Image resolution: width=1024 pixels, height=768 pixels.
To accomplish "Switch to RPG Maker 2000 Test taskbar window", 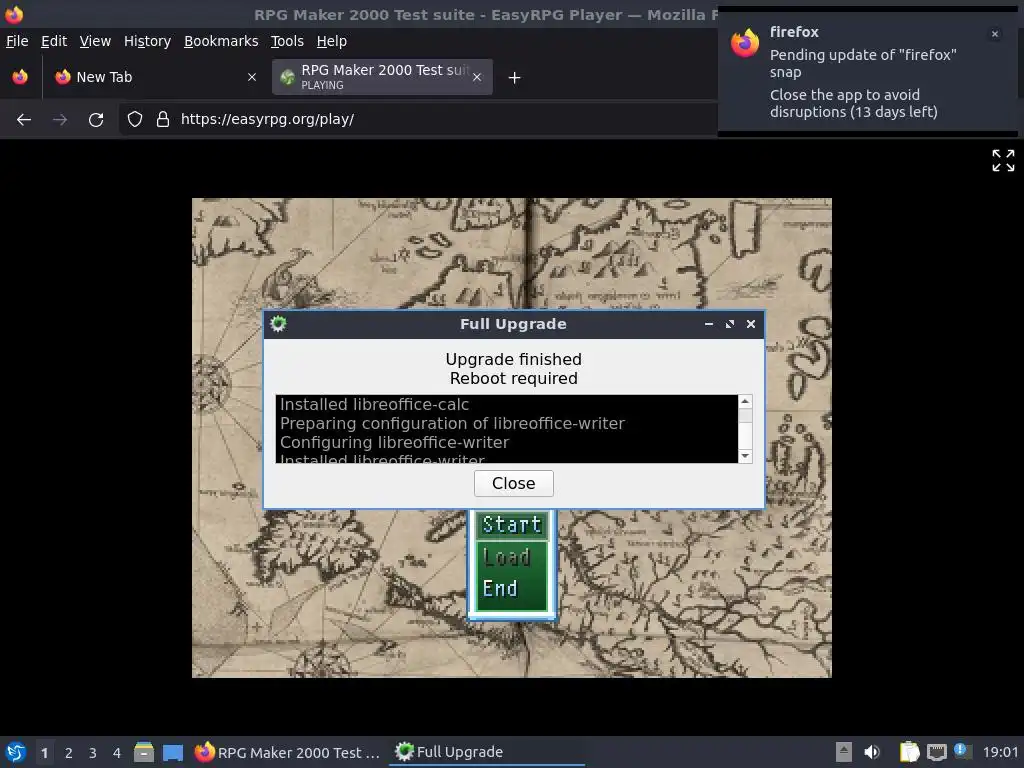I will 287,752.
